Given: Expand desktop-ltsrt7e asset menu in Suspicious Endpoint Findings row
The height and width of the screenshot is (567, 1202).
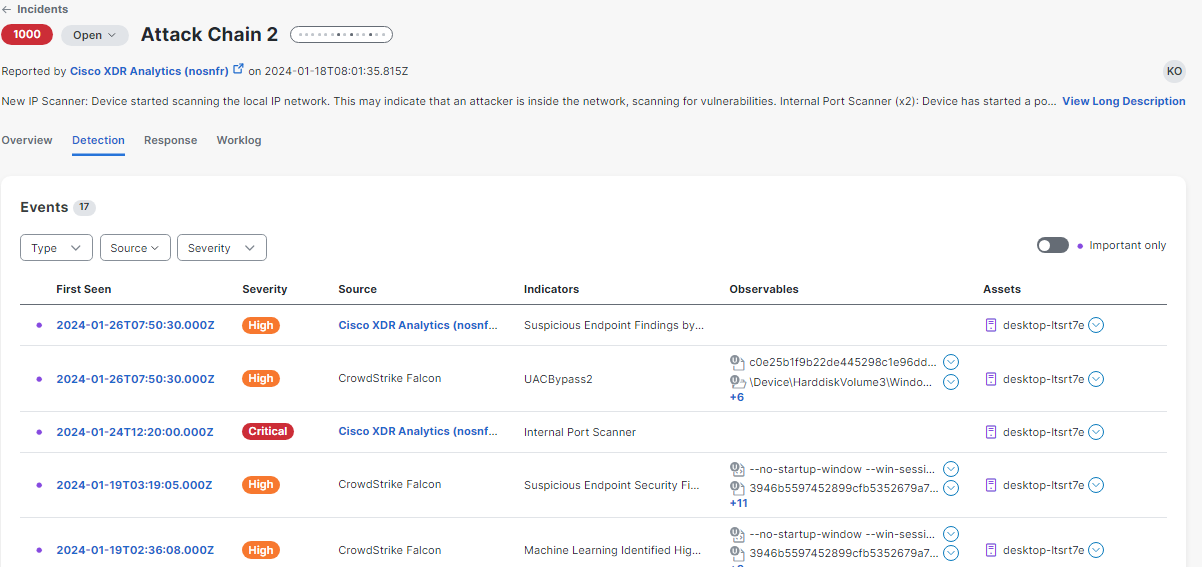Looking at the screenshot, I should pos(1096,325).
